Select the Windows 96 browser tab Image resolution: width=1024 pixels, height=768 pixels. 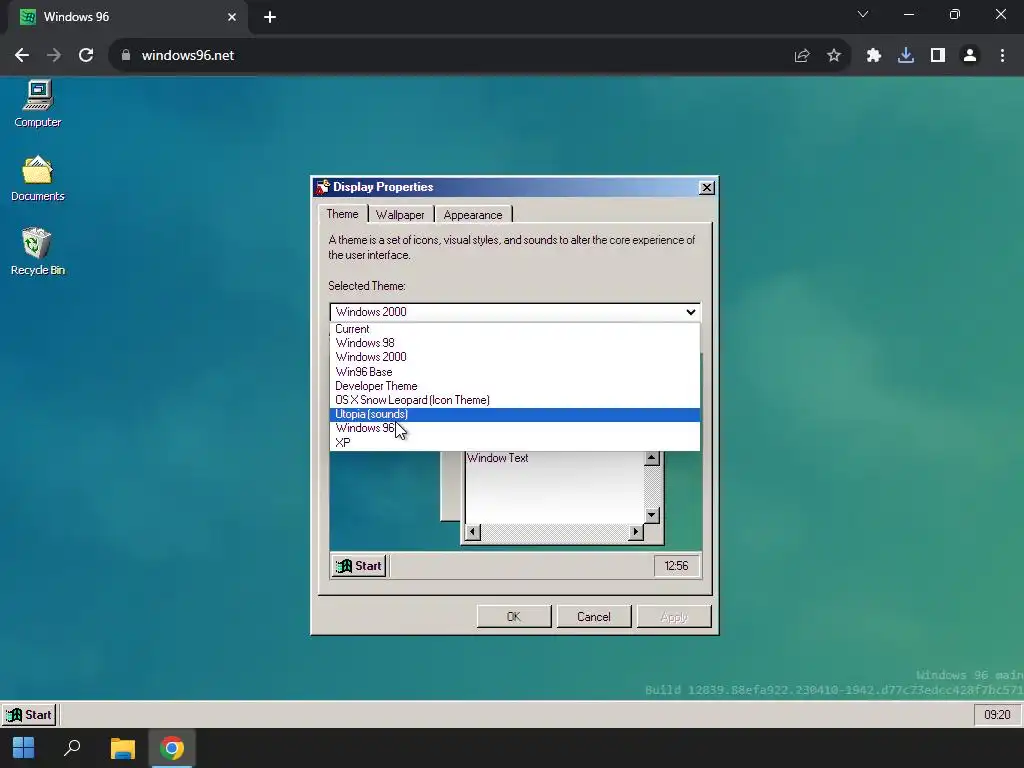click(129, 17)
